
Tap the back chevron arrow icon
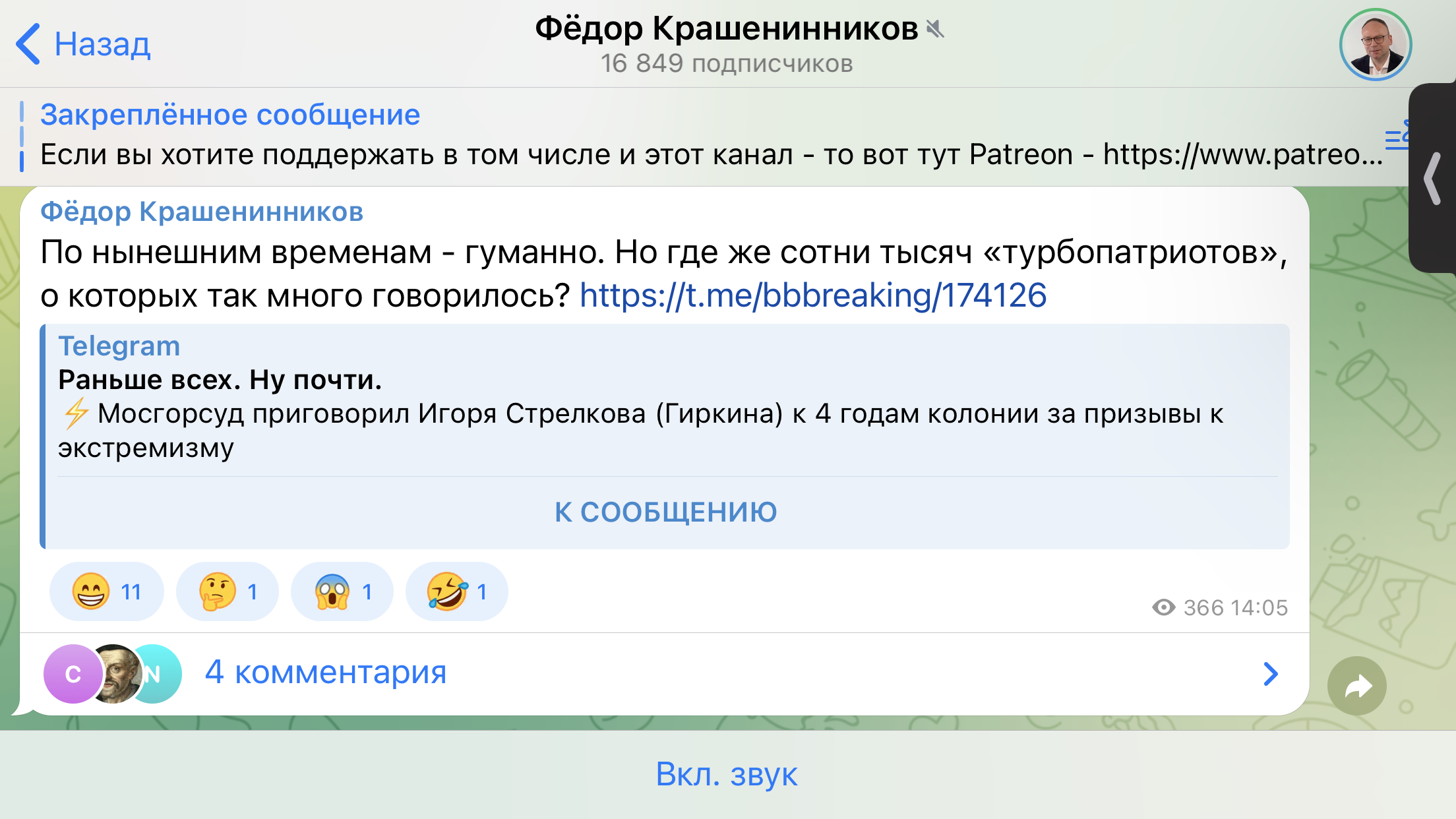[28, 44]
